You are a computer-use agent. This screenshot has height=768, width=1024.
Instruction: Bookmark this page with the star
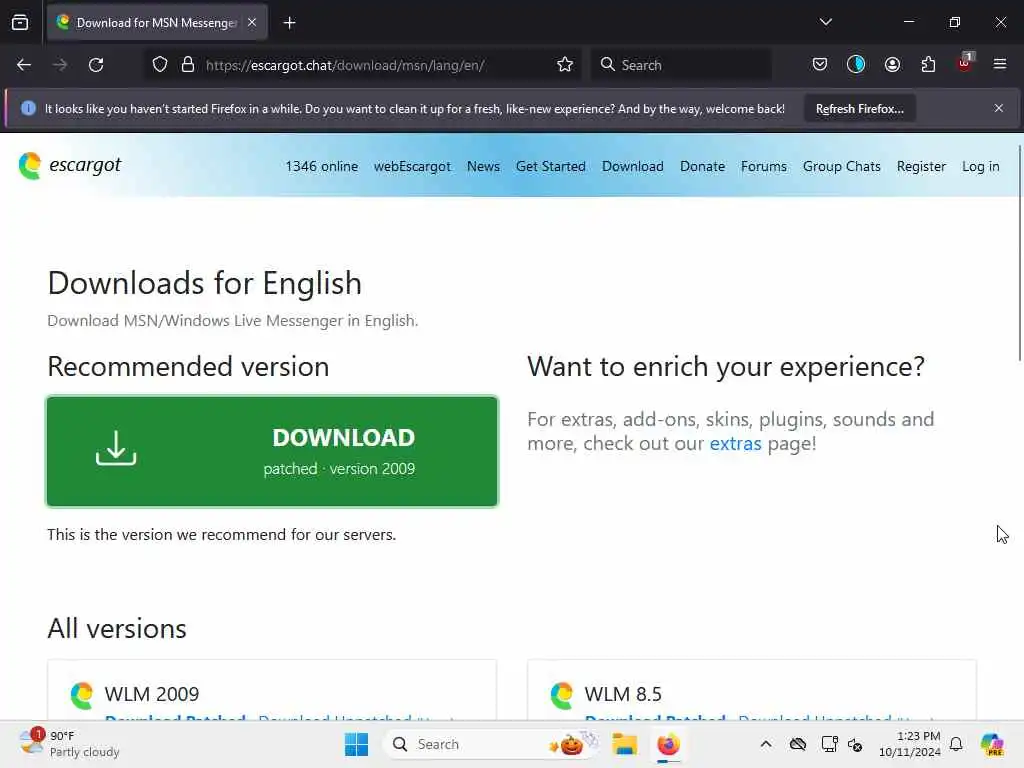[x=565, y=65]
